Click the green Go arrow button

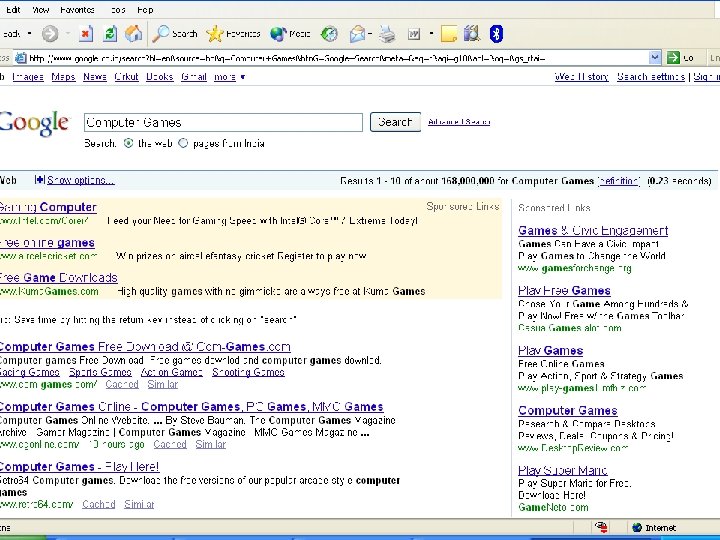click(x=673, y=58)
